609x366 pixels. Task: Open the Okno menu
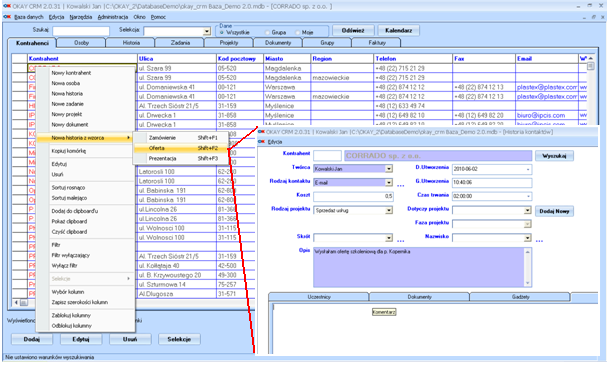click(139, 17)
